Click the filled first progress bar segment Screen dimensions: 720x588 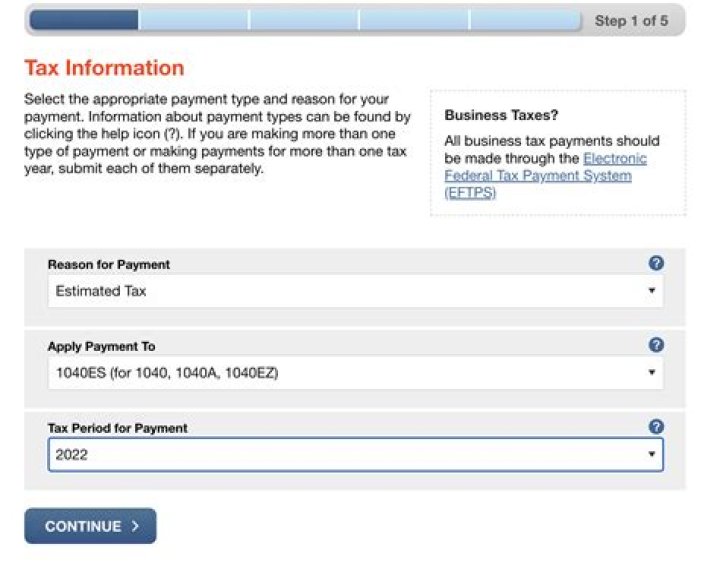click(83, 21)
